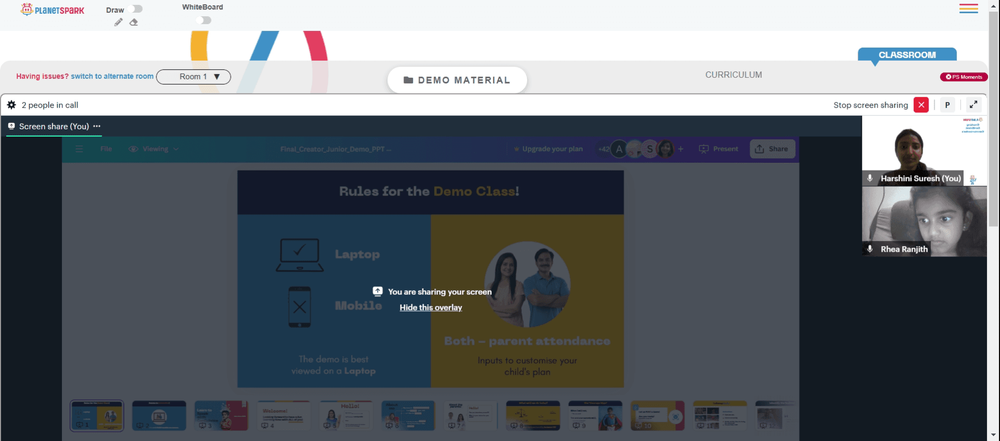This screenshot has width=1000, height=441.
Task: Click the Canva Share button
Action: pos(772,149)
